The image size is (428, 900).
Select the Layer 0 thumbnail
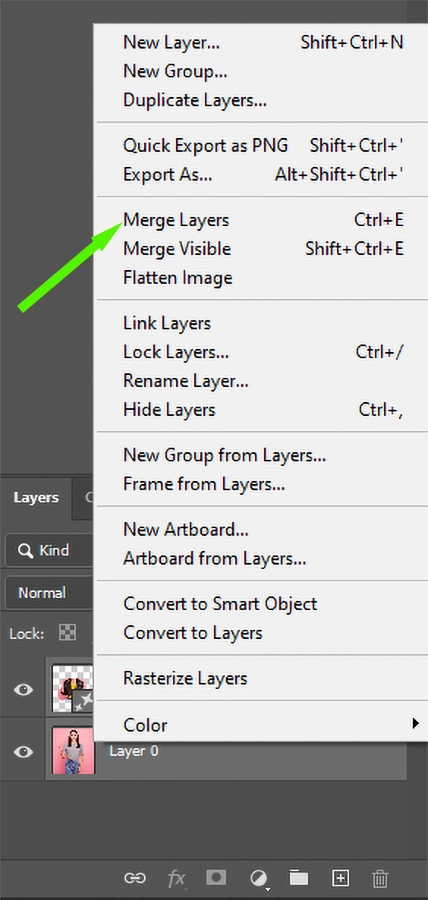click(73, 751)
